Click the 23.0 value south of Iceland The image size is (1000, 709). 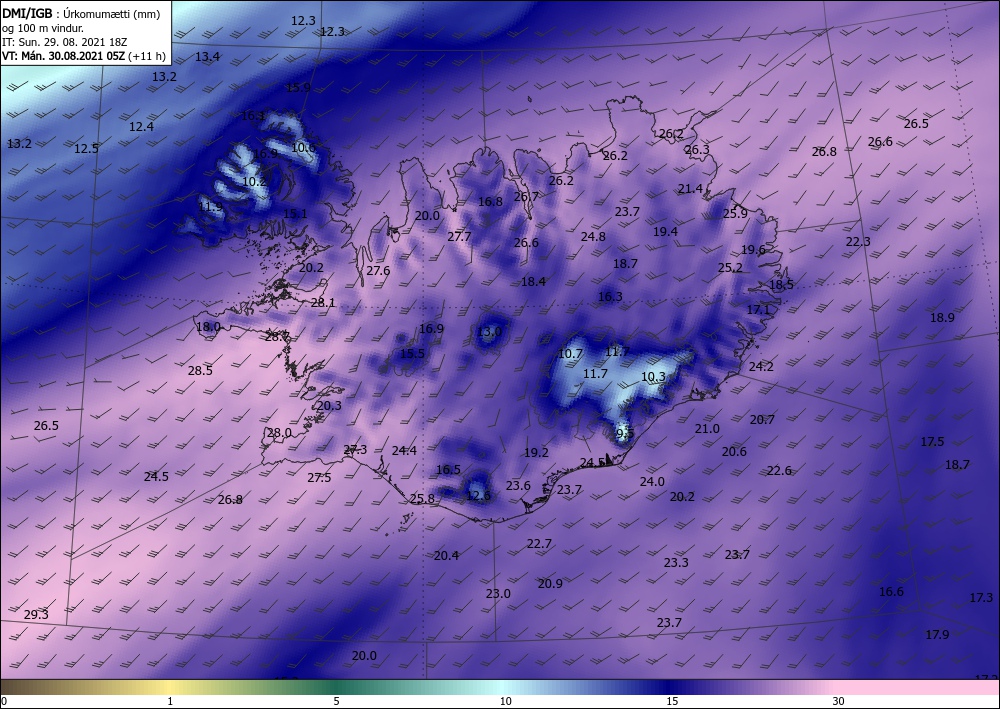click(x=499, y=594)
